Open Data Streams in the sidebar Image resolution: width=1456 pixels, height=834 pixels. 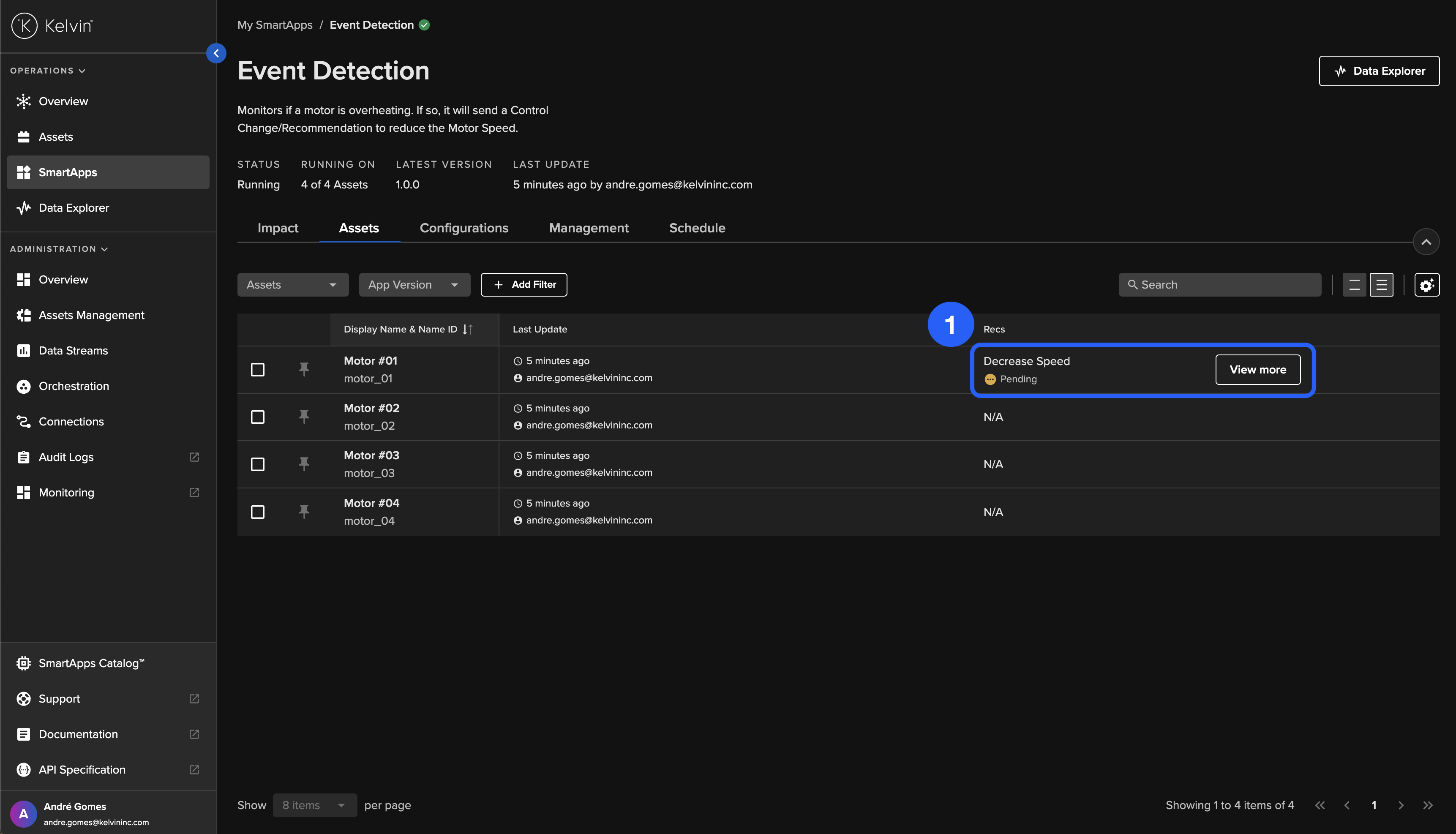(x=73, y=351)
